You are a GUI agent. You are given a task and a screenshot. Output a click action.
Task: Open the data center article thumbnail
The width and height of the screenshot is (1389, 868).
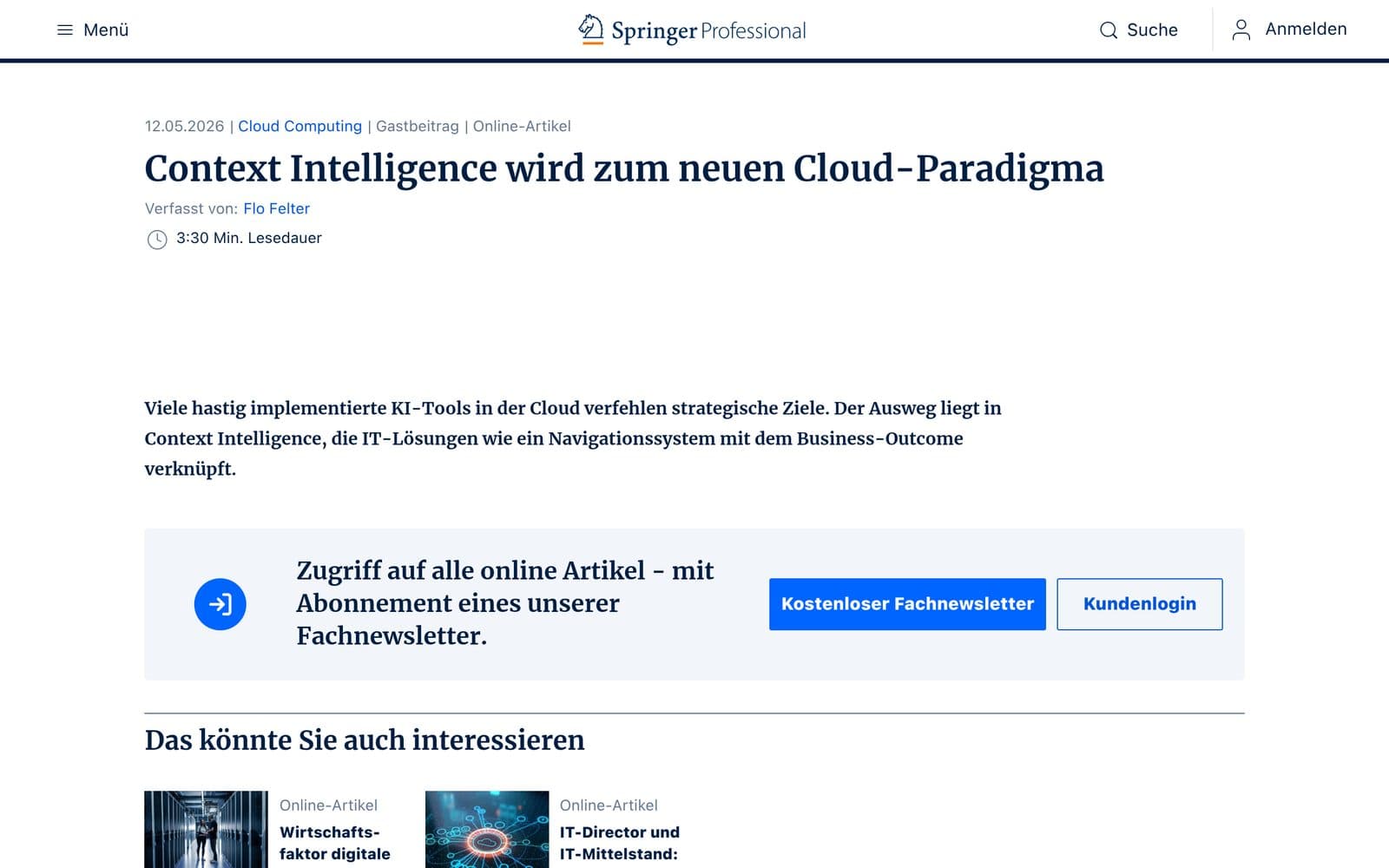tap(206, 829)
